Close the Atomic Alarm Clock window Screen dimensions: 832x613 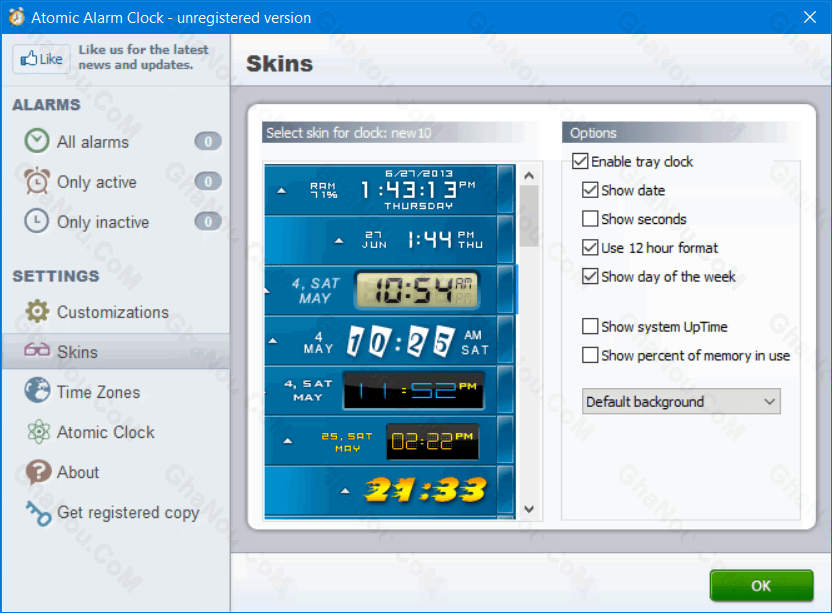(810, 17)
